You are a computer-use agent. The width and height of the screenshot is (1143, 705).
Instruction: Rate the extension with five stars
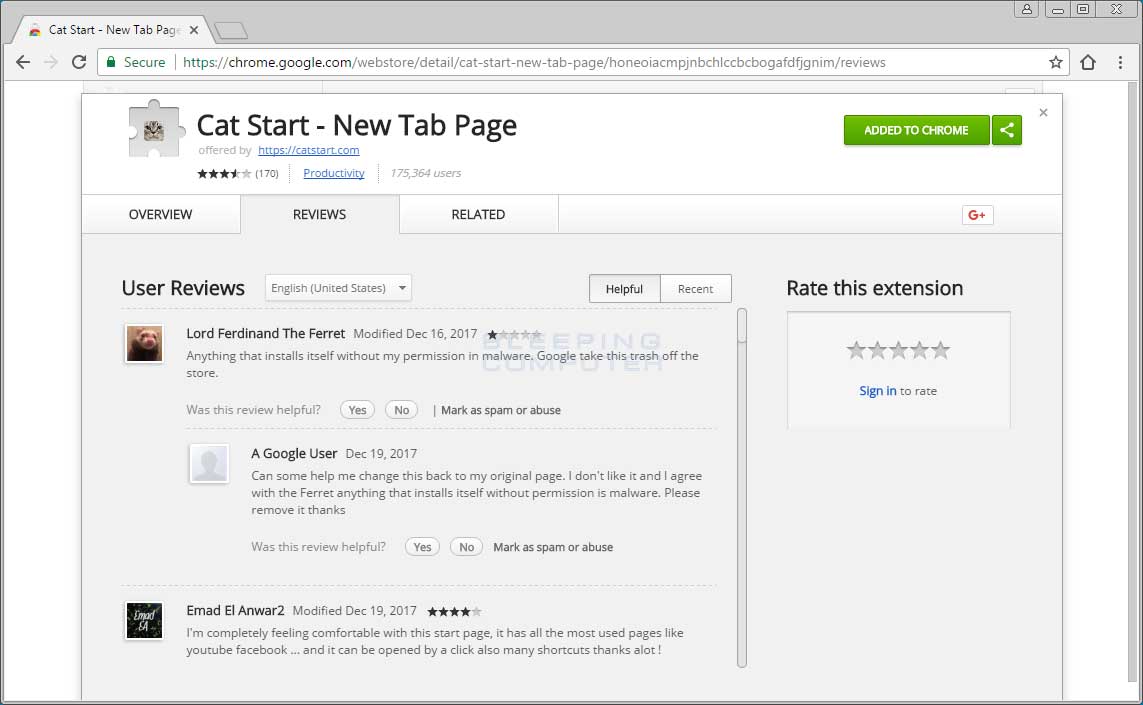coord(940,350)
